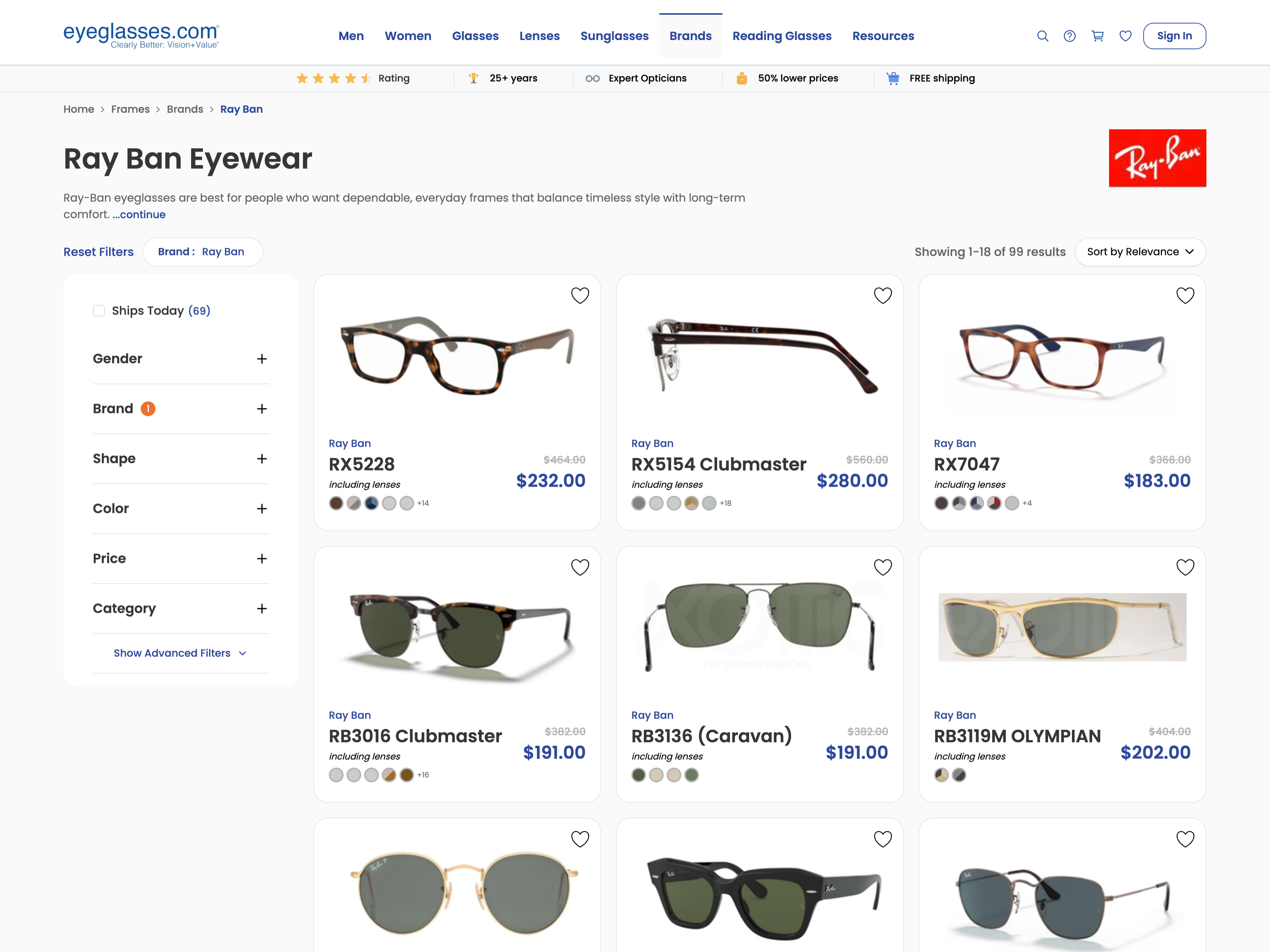The height and width of the screenshot is (952, 1270).
Task: Open the RB3119M OLYMPIAN product image
Action: pyautogui.click(x=1062, y=627)
